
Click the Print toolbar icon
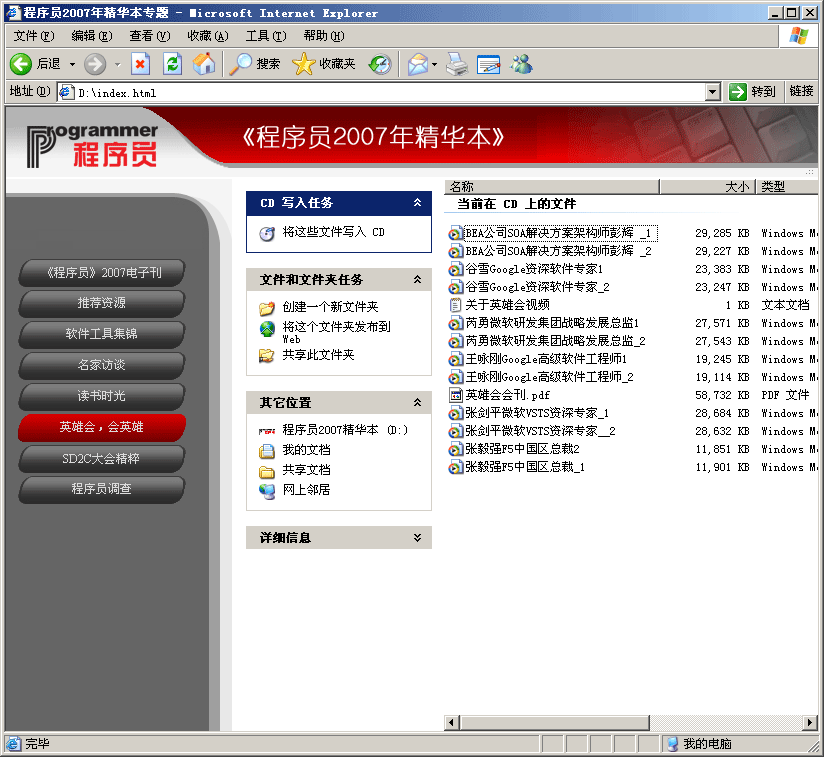(457, 64)
